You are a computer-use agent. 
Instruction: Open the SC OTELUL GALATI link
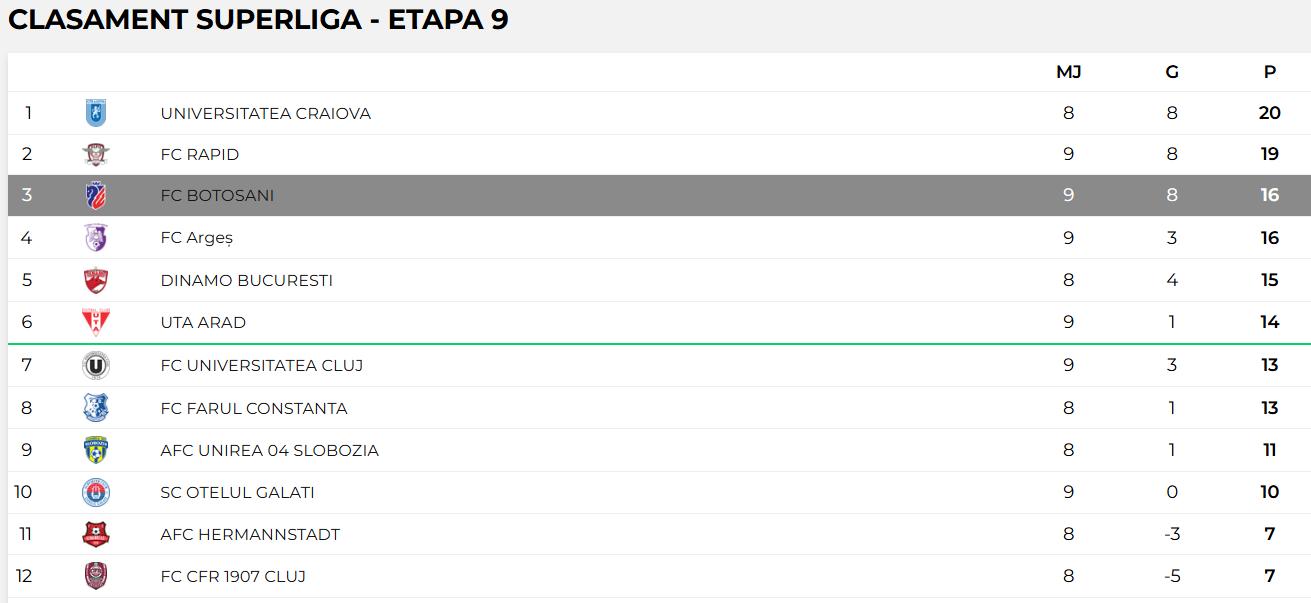(237, 493)
